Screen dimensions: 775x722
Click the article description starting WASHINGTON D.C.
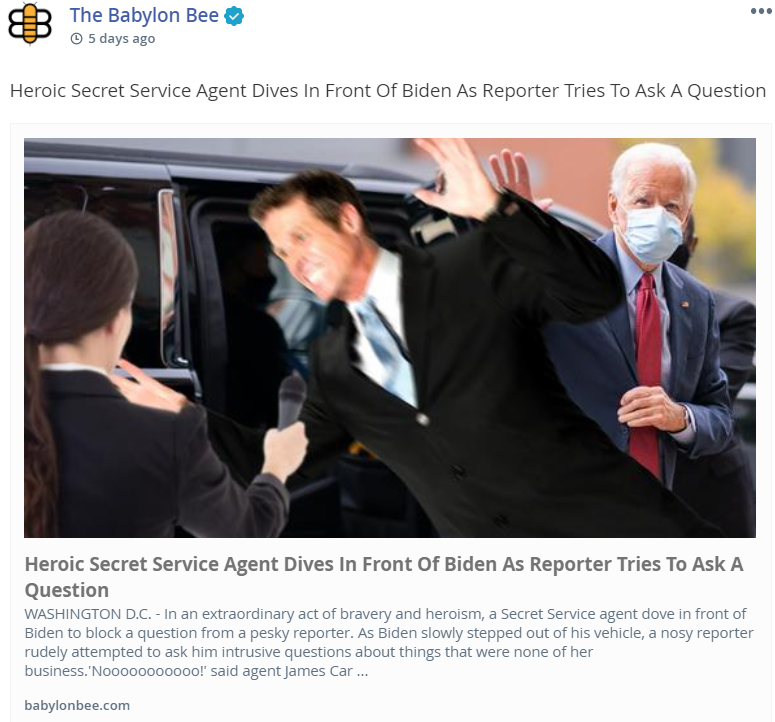point(388,642)
